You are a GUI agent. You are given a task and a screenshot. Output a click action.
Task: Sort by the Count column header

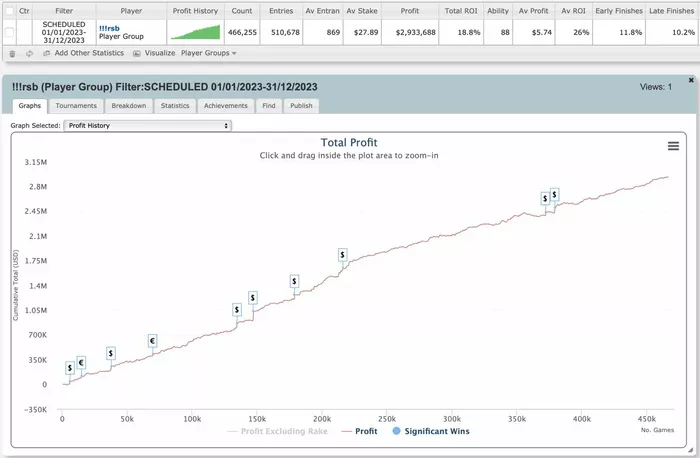coord(242,11)
